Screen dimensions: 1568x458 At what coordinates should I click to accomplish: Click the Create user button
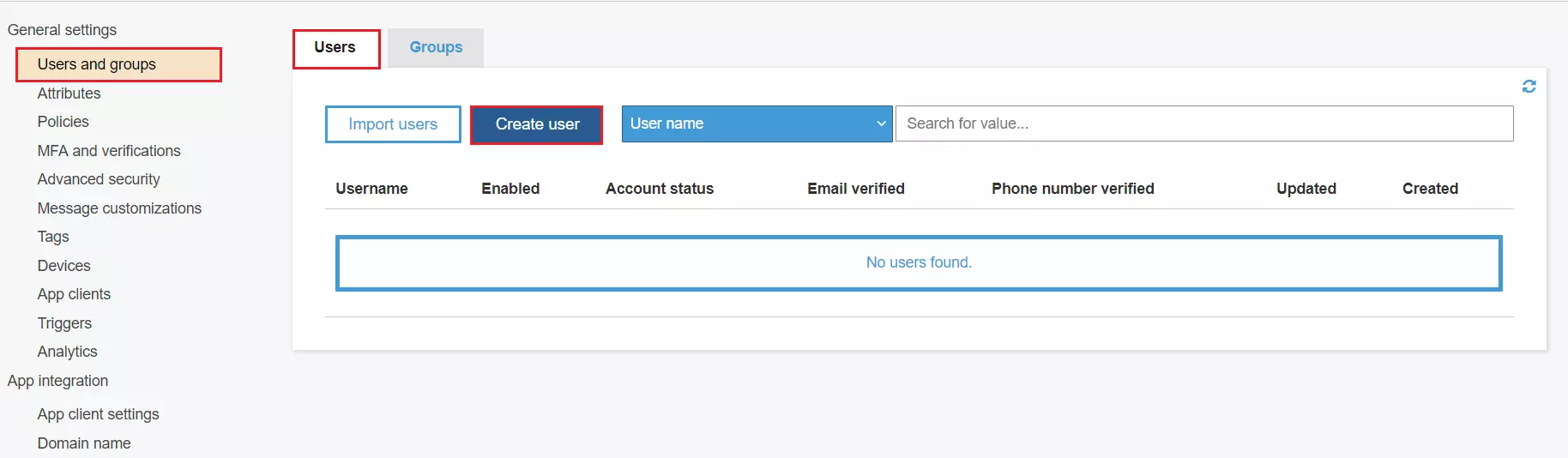[x=537, y=124]
